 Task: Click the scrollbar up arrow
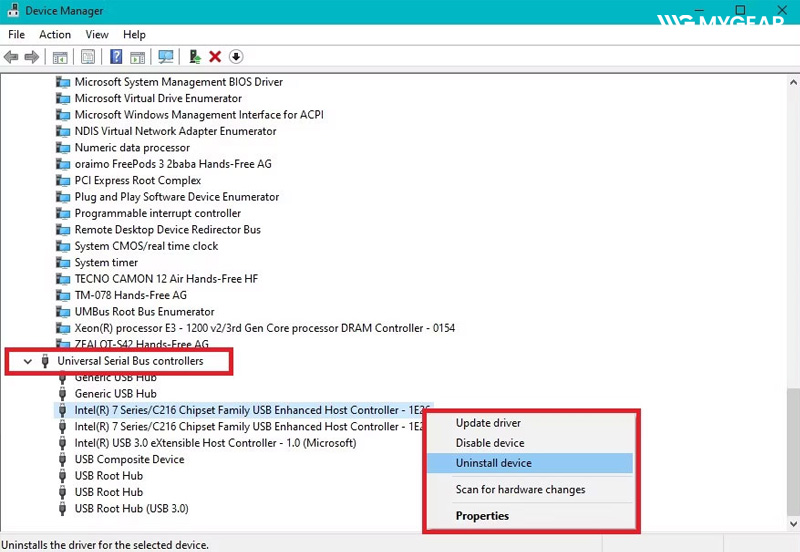(793, 82)
